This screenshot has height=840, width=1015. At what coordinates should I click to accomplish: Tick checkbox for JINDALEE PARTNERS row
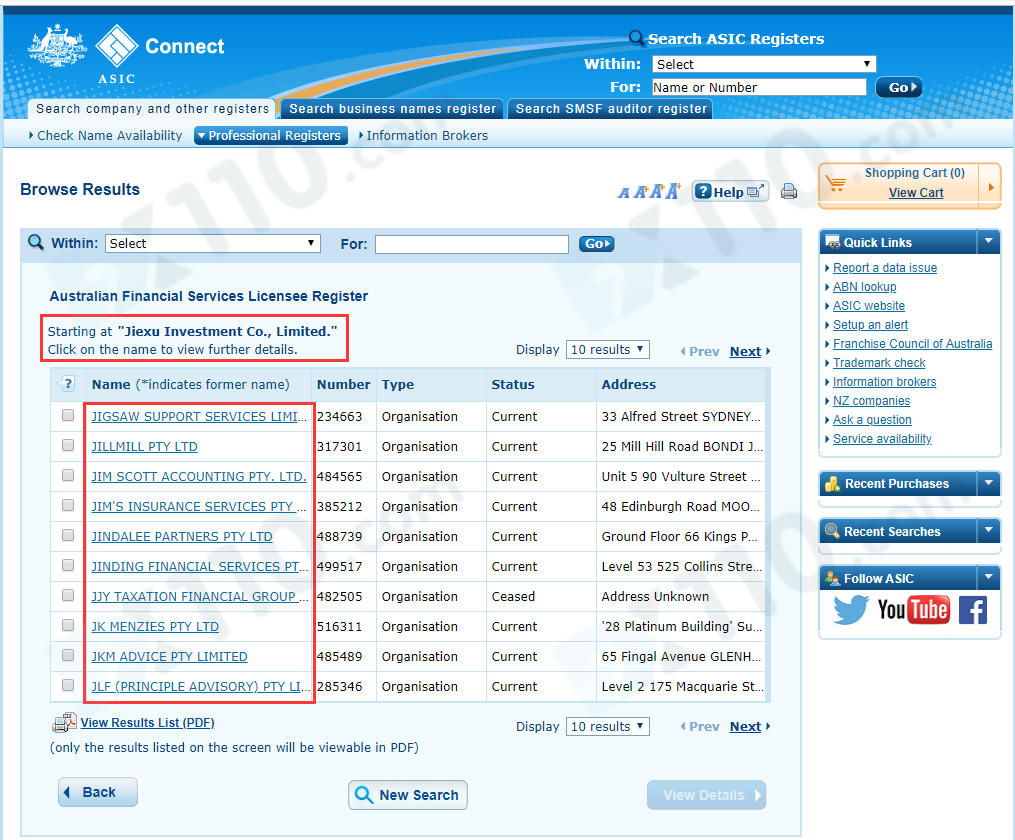pyautogui.click(x=68, y=535)
